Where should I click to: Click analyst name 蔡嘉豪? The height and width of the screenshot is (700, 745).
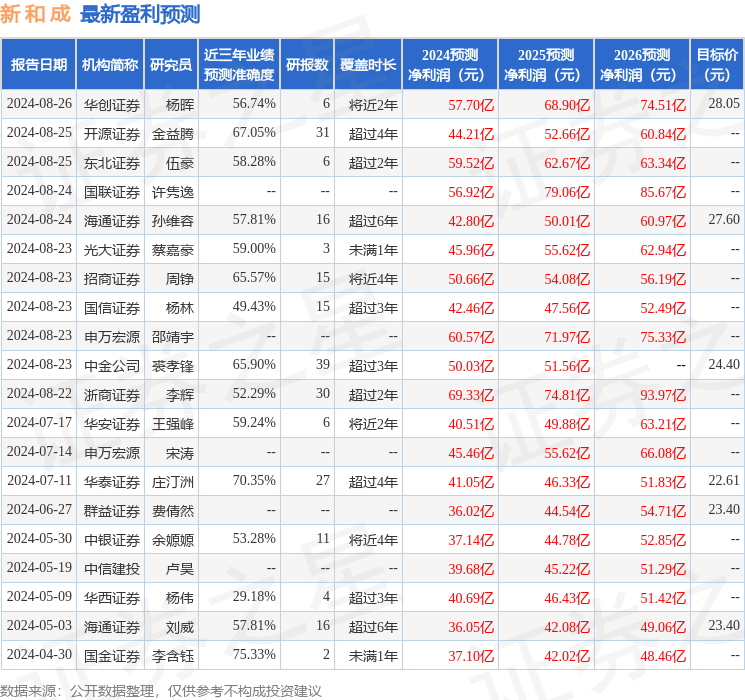point(173,250)
